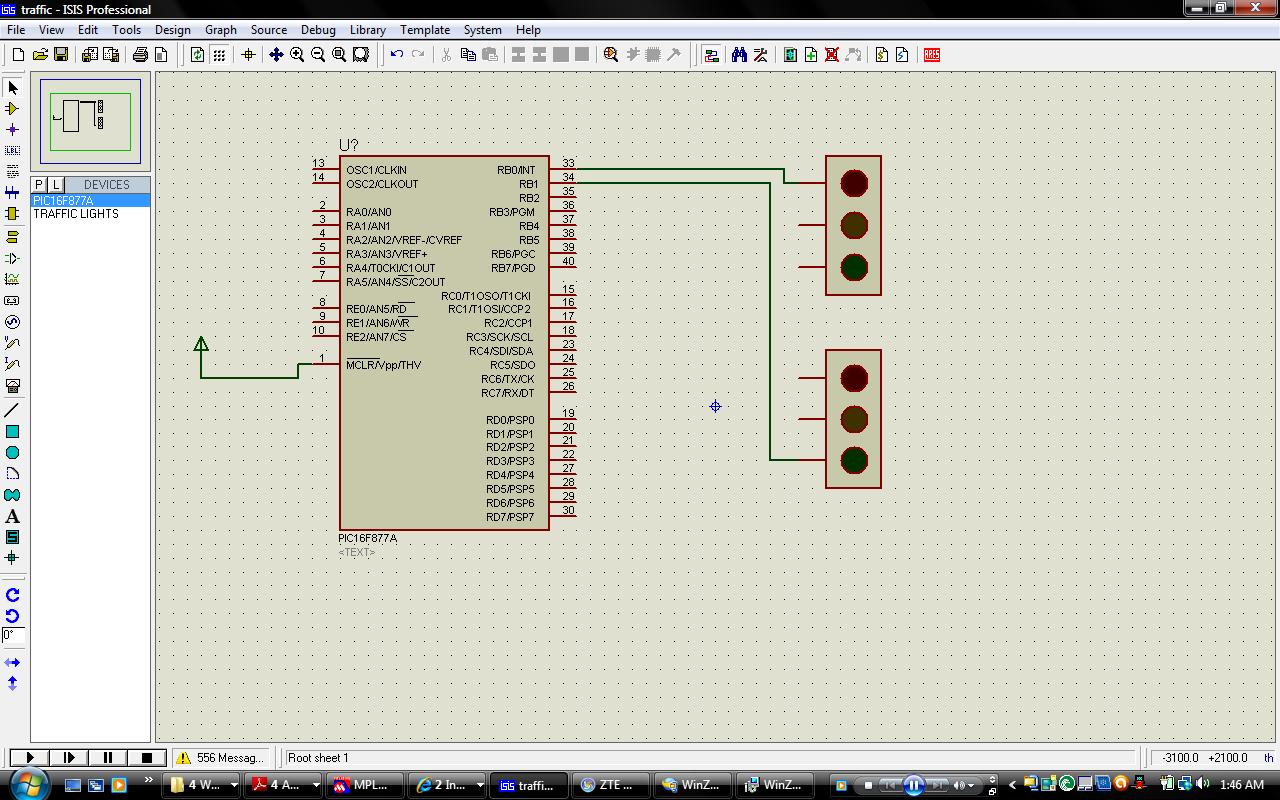This screenshot has height=800, width=1280.
Task: Click the pan/center view arrows icon
Action: (276, 55)
